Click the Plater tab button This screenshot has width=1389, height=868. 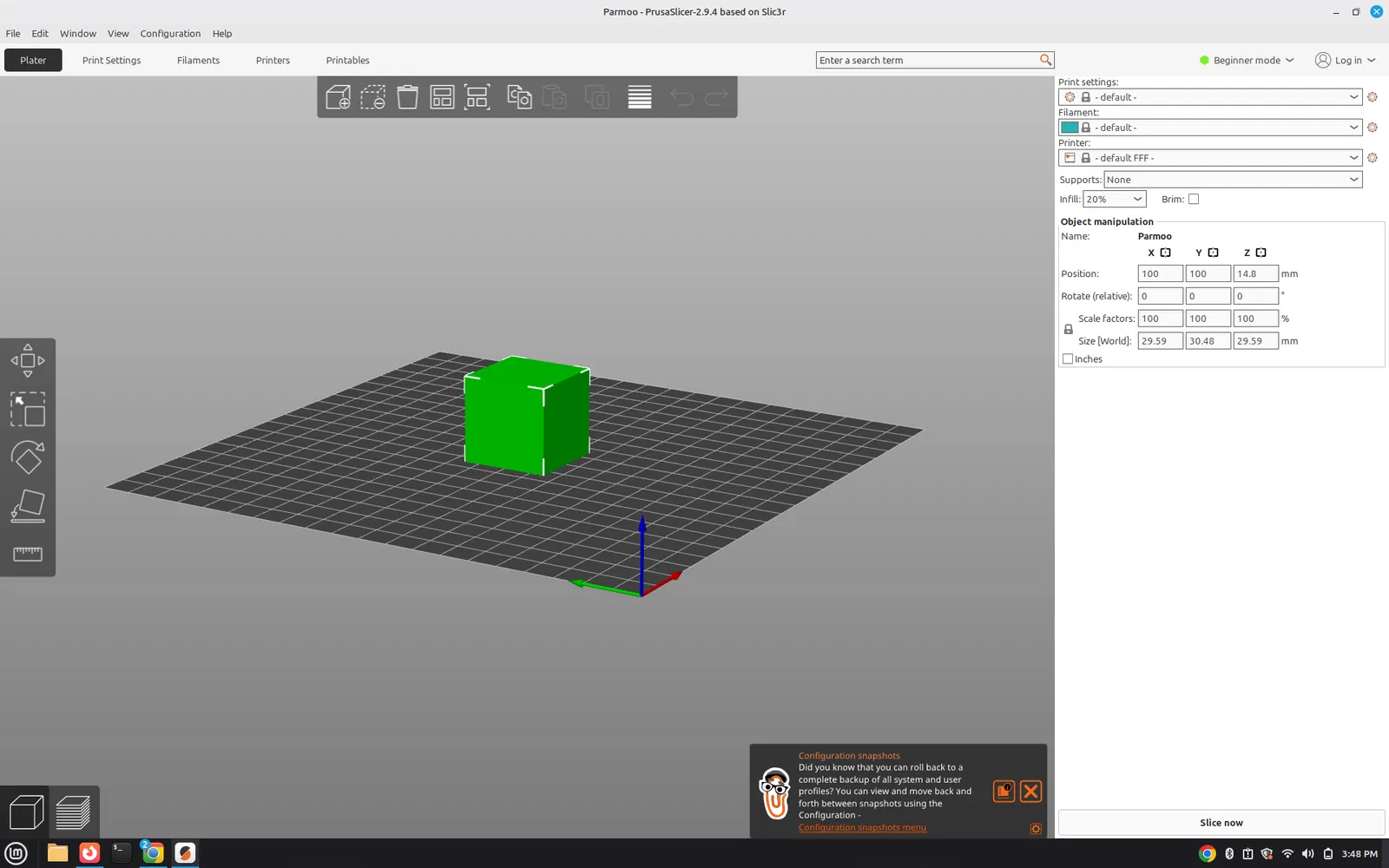pyautogui.click(x=33, y=60)
